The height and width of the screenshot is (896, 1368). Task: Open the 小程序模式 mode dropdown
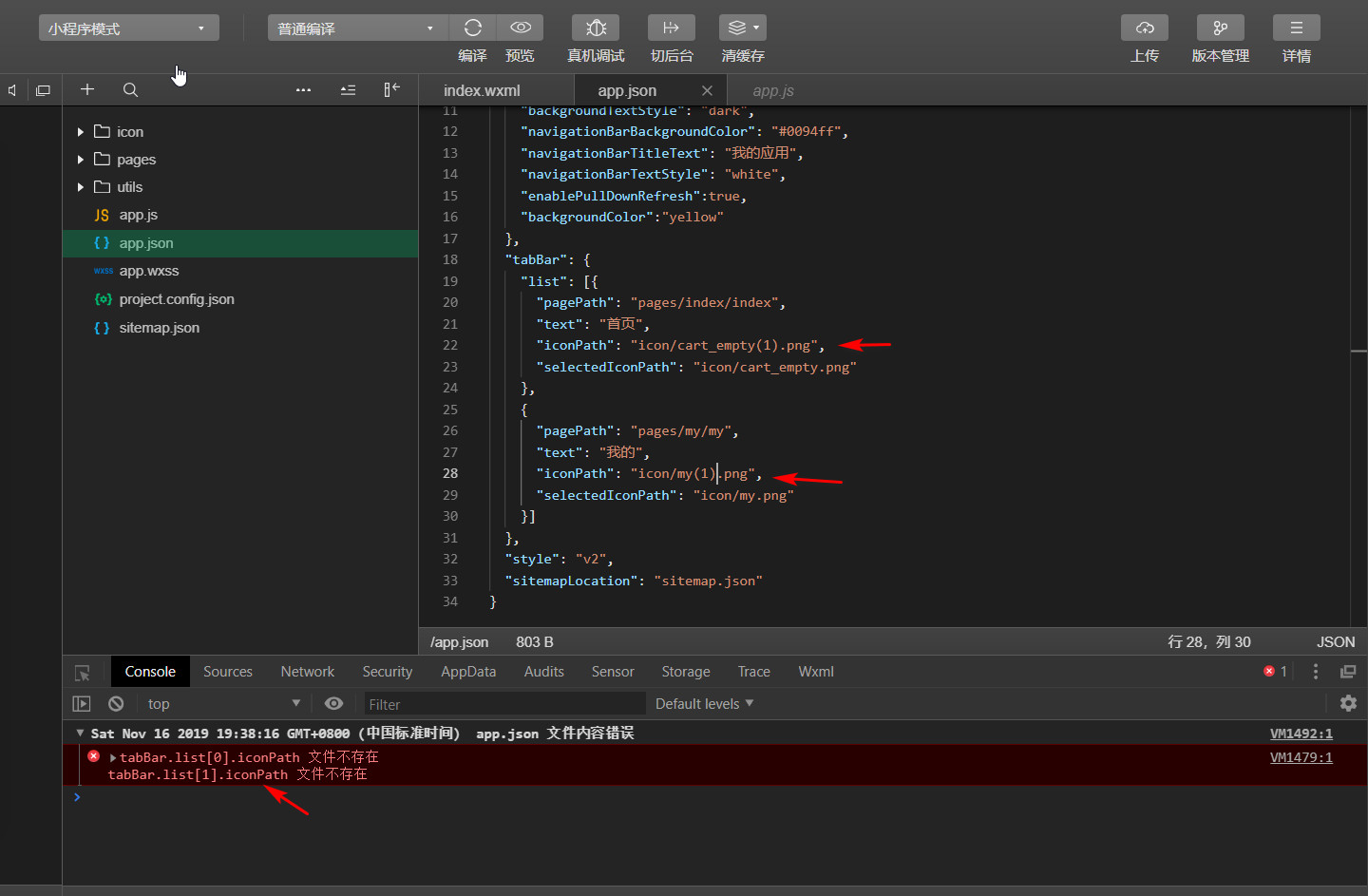pos(128,28)
